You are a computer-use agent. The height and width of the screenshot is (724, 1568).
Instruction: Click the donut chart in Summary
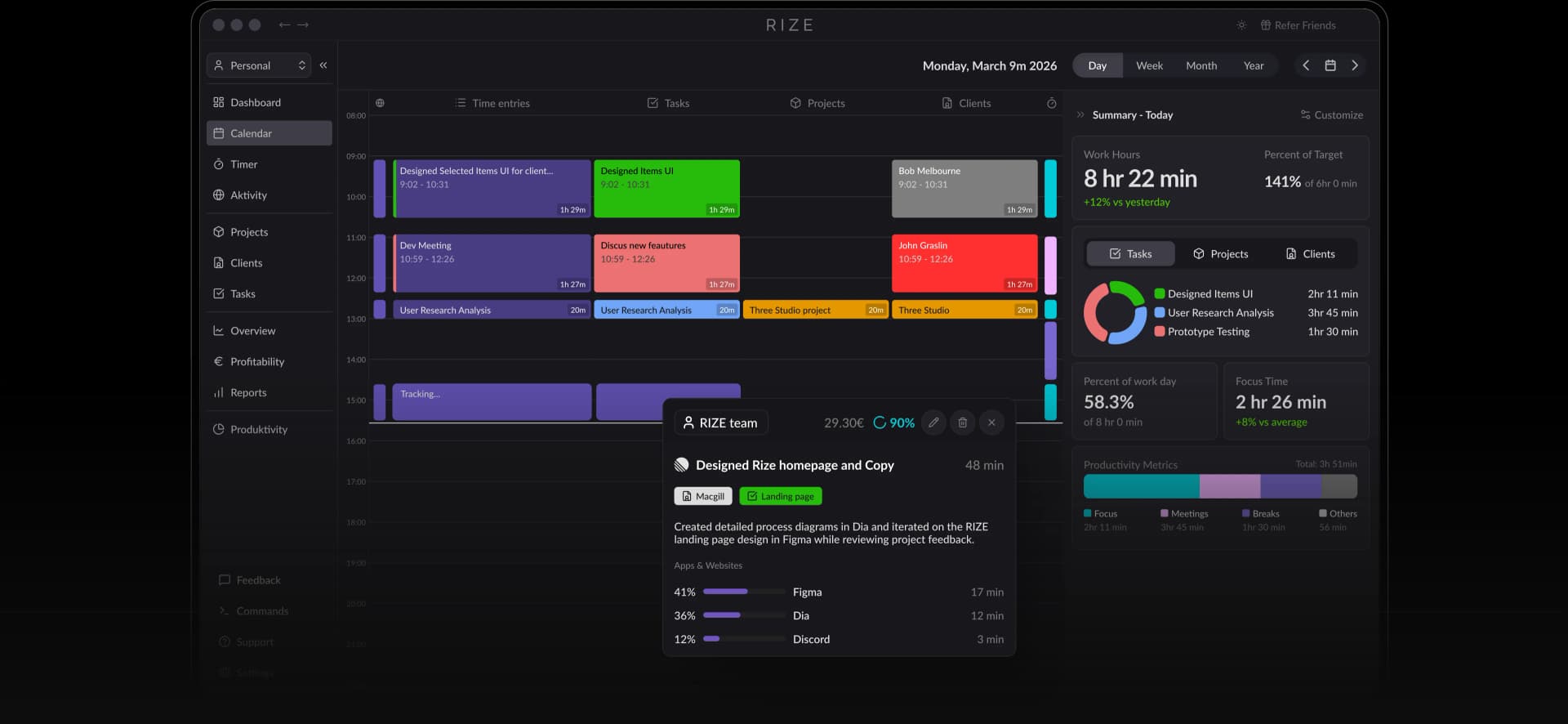(x=1115, y=313)
